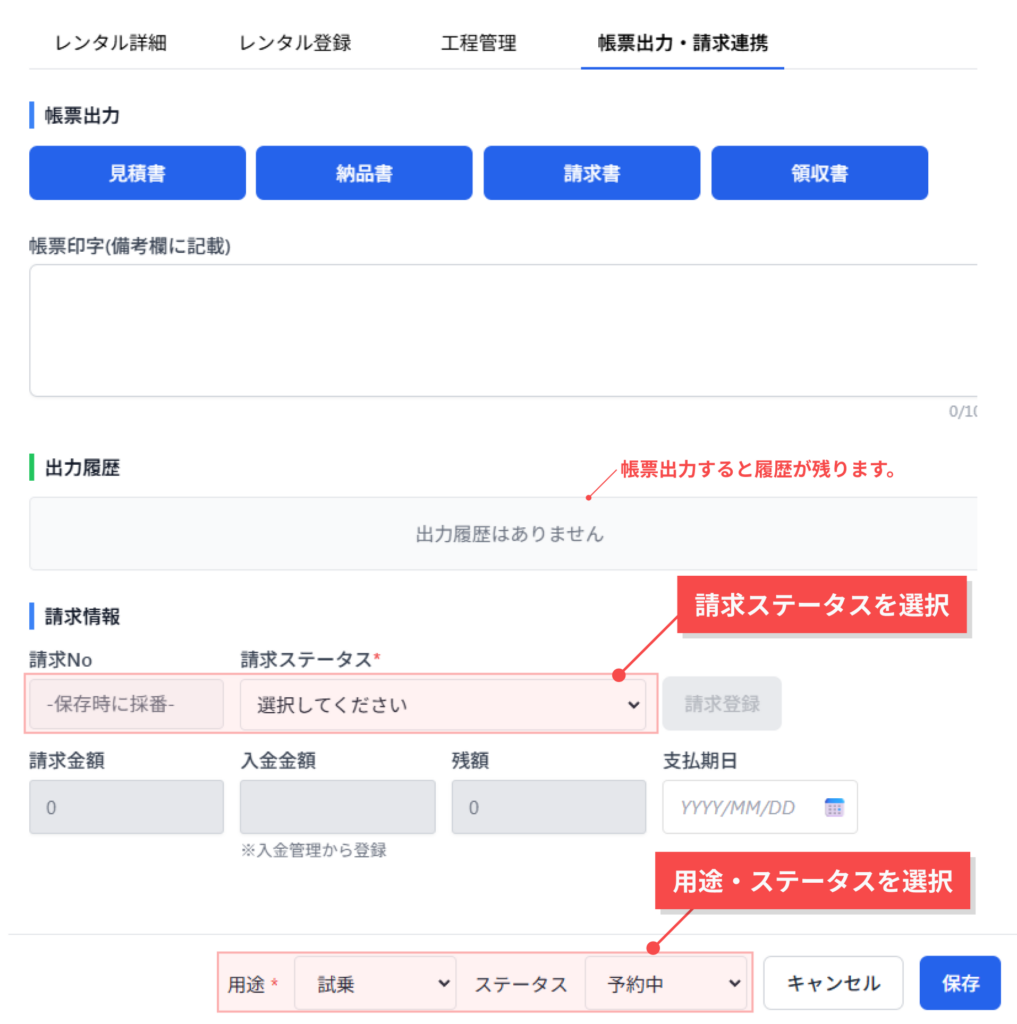Expand the 請求ステータス dropdown

(442, 704)
